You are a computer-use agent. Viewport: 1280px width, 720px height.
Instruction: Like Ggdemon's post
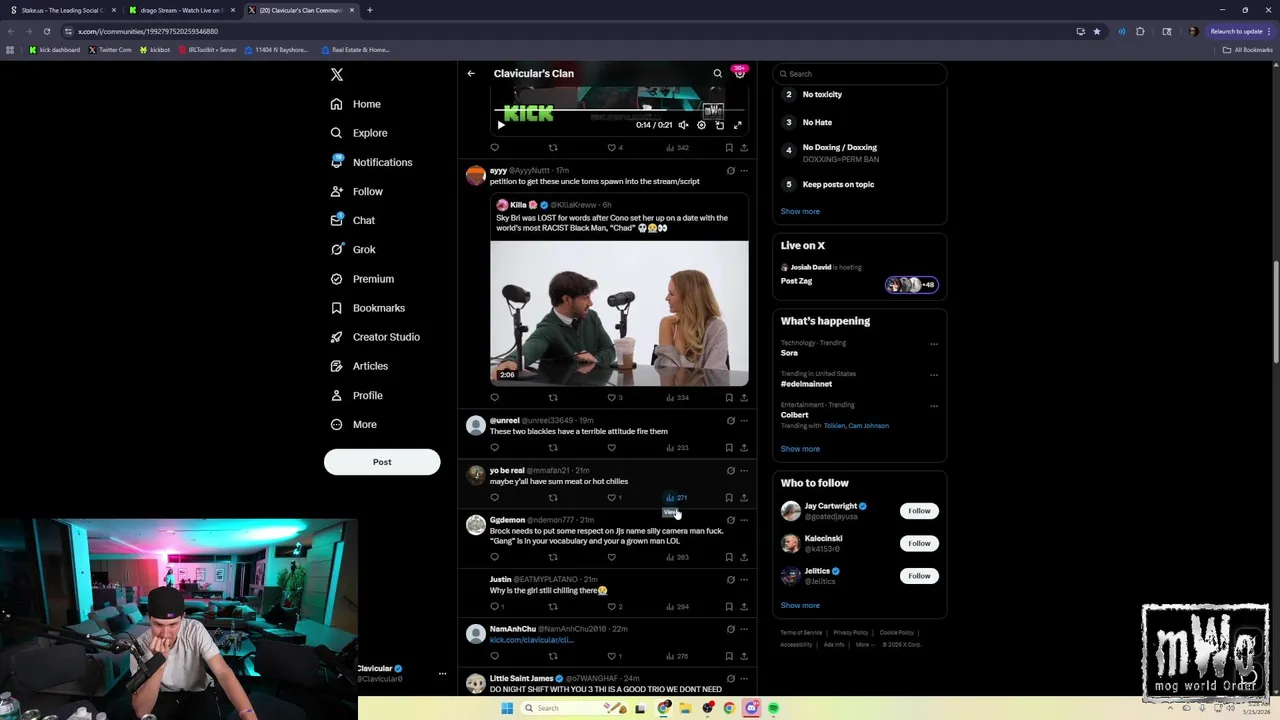612,557
